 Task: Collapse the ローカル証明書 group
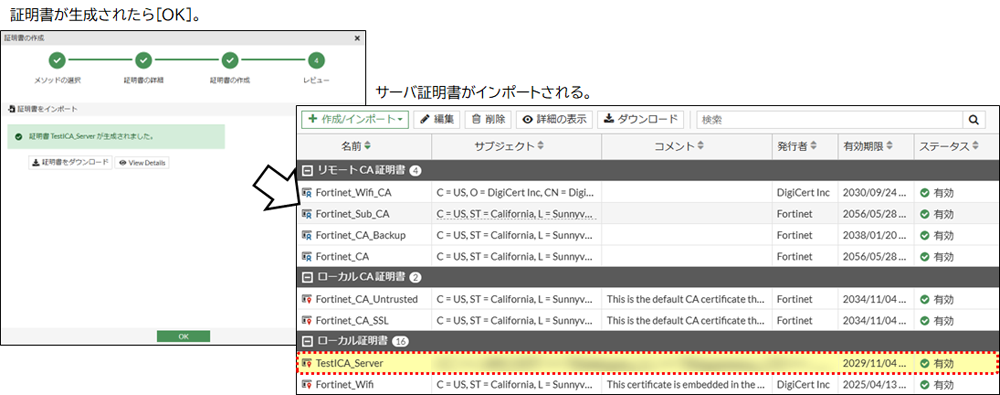click(x=307, y=341)
